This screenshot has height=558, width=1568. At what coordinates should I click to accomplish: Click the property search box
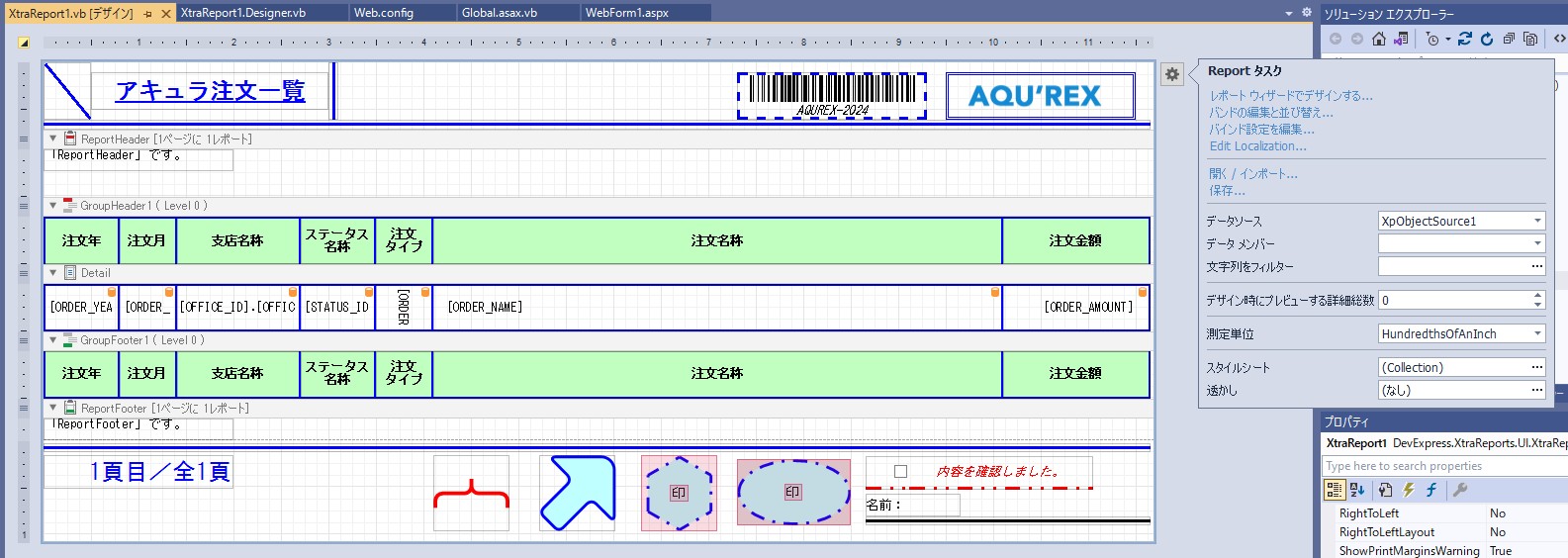pos(1444,466)
